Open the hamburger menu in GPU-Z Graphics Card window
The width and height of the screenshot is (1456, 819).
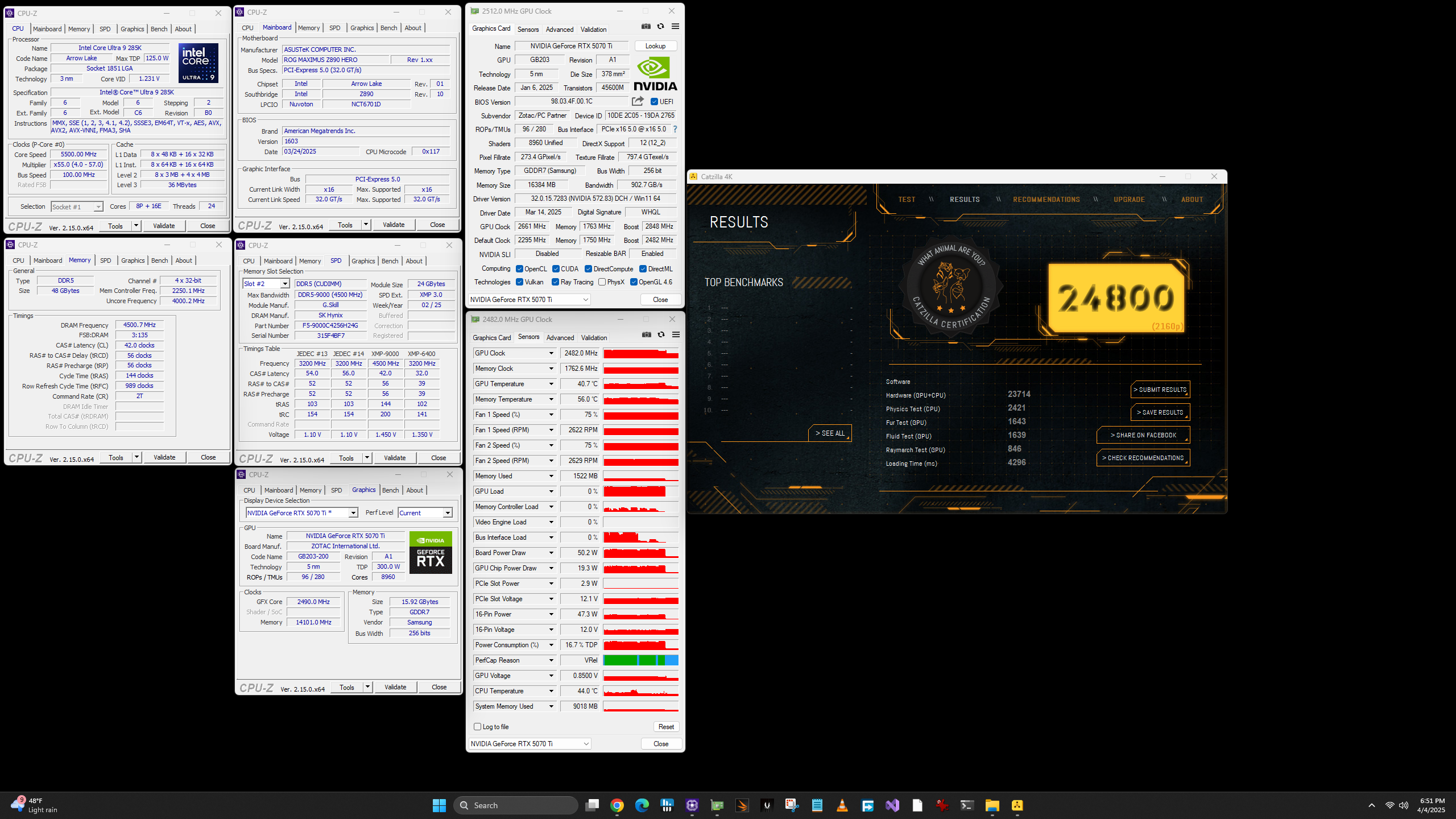(x=675, y=26)
